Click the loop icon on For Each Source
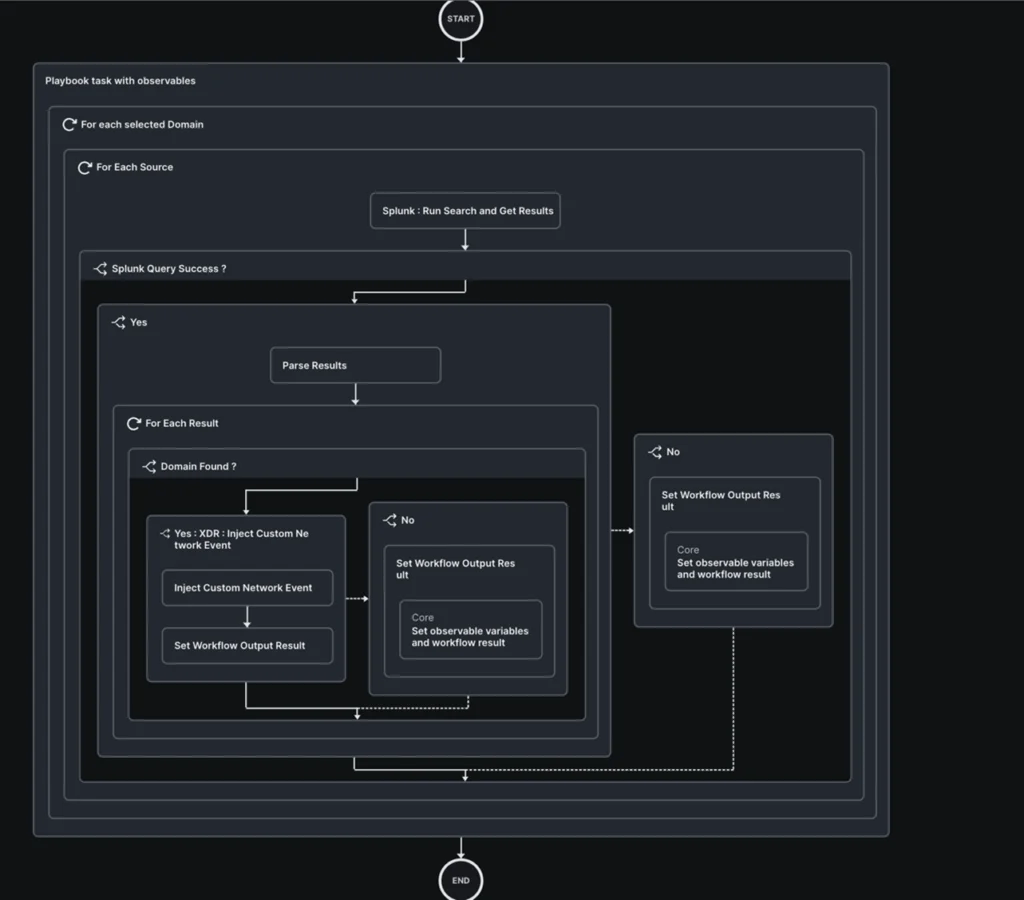 pyautogui.click(x=84, y=167)
